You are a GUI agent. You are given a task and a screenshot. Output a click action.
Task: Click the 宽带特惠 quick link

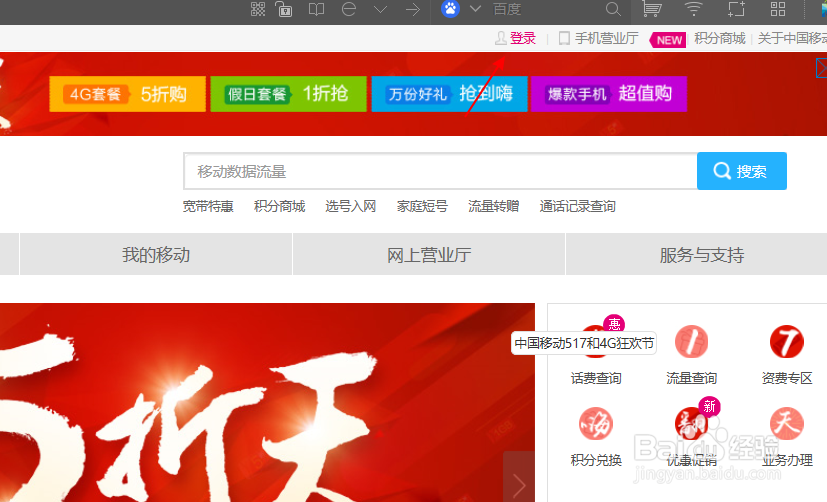tap(208, 206)
